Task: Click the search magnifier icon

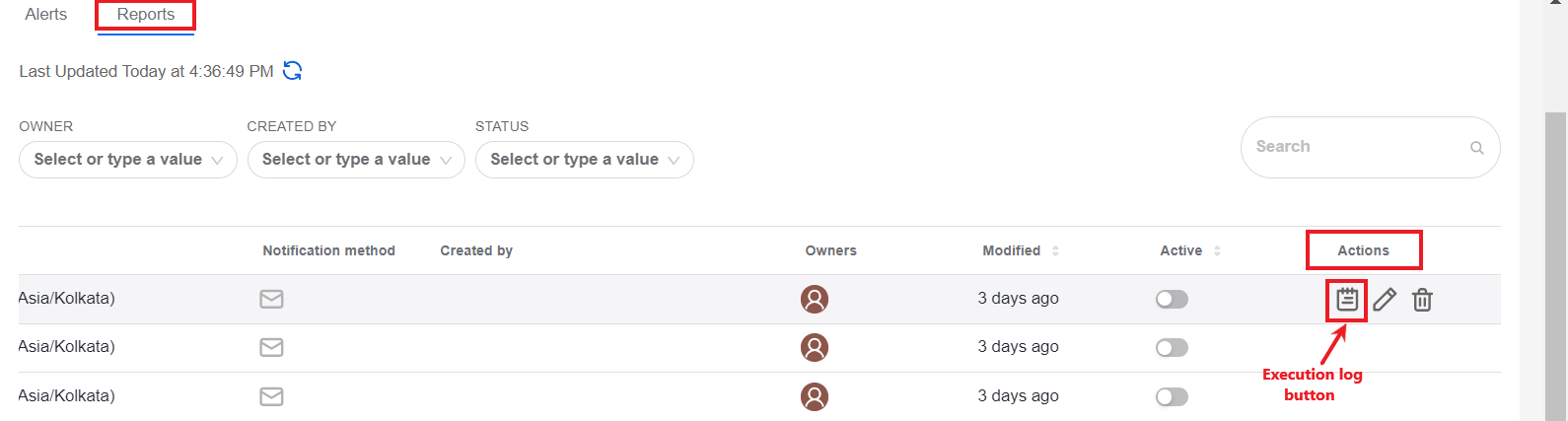Action: click(x=1476, y=148)
